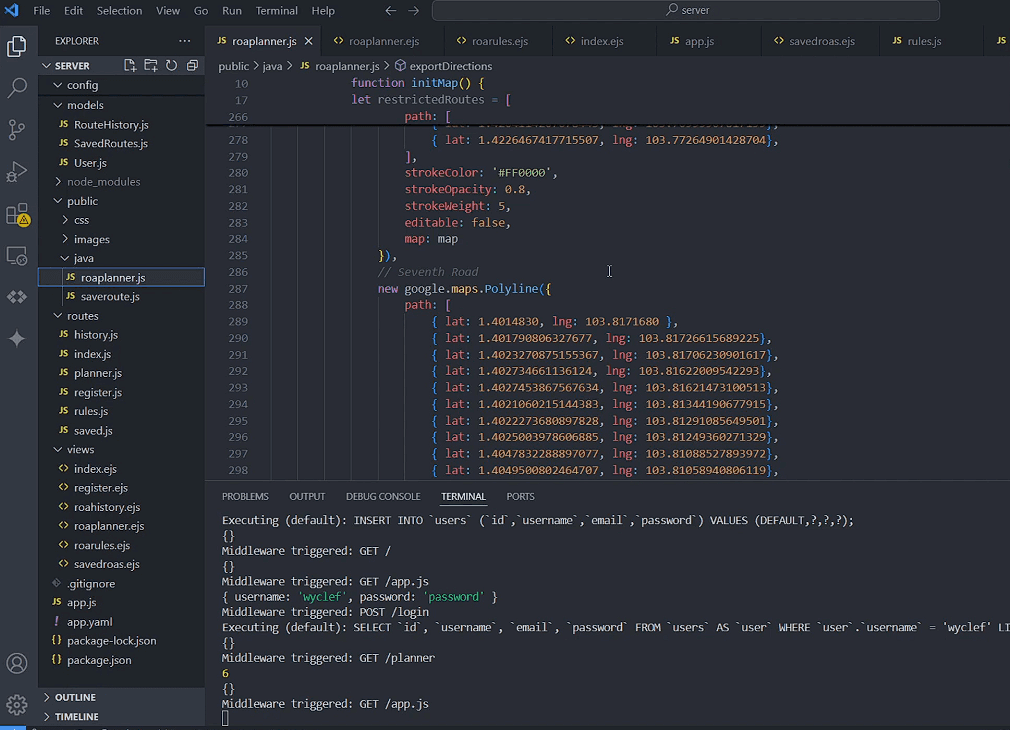This screenshot has width=1010, height=730.
Task: Refresh the Explorer file tree
Action: tap(172, 66)
